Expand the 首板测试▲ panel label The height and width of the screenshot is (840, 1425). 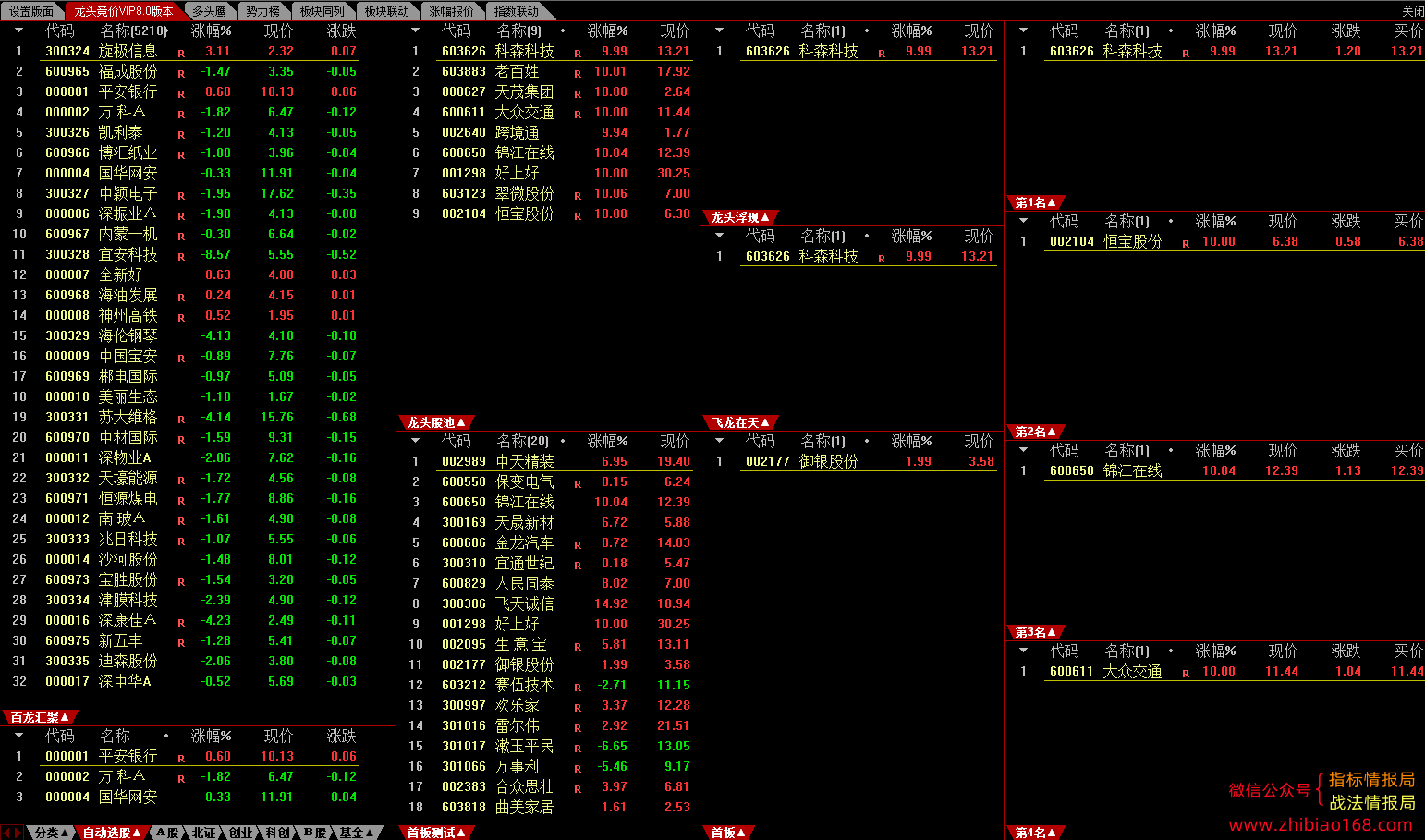point(436,833)
